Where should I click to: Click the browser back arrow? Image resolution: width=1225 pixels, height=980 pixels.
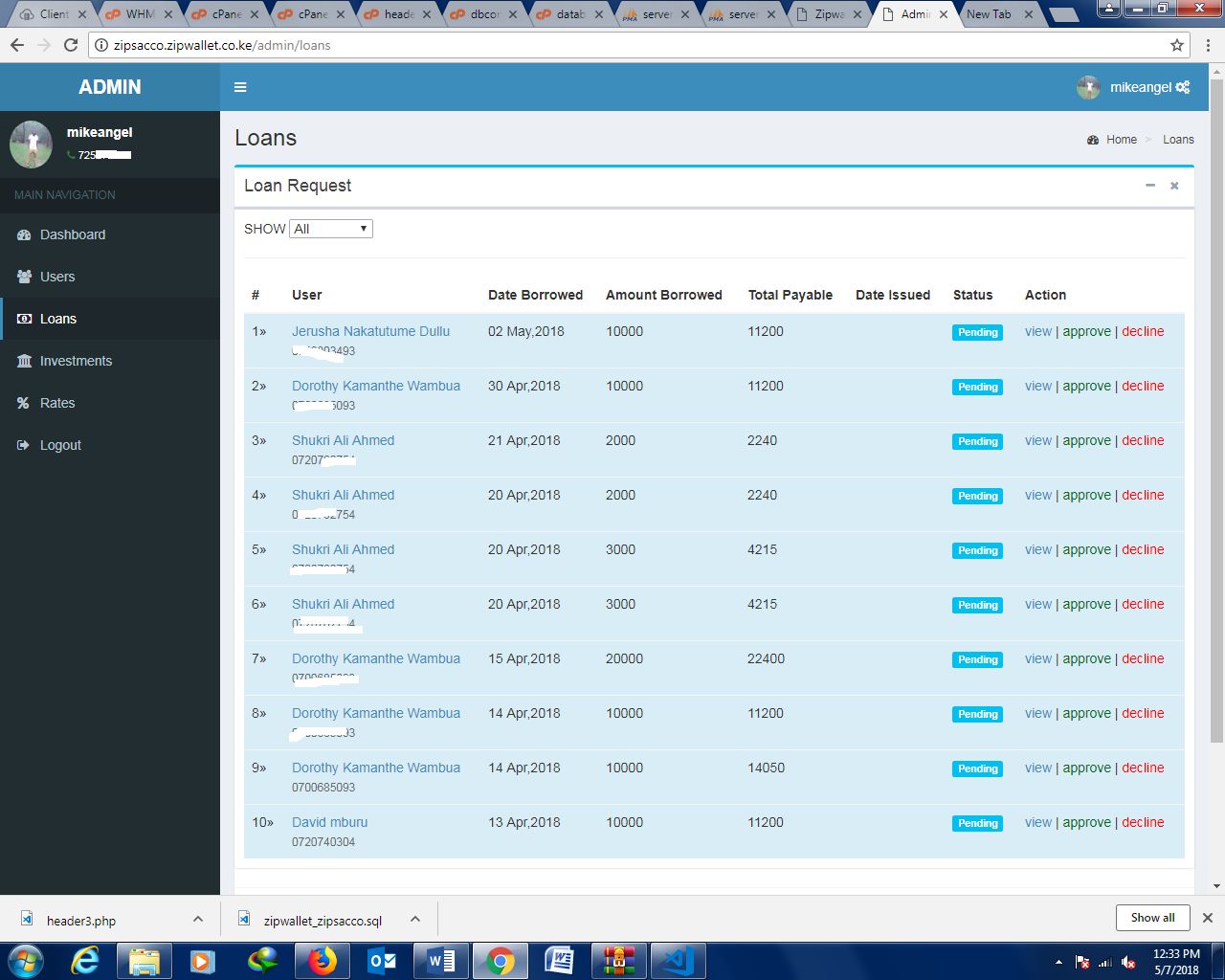tap(17, 45)
